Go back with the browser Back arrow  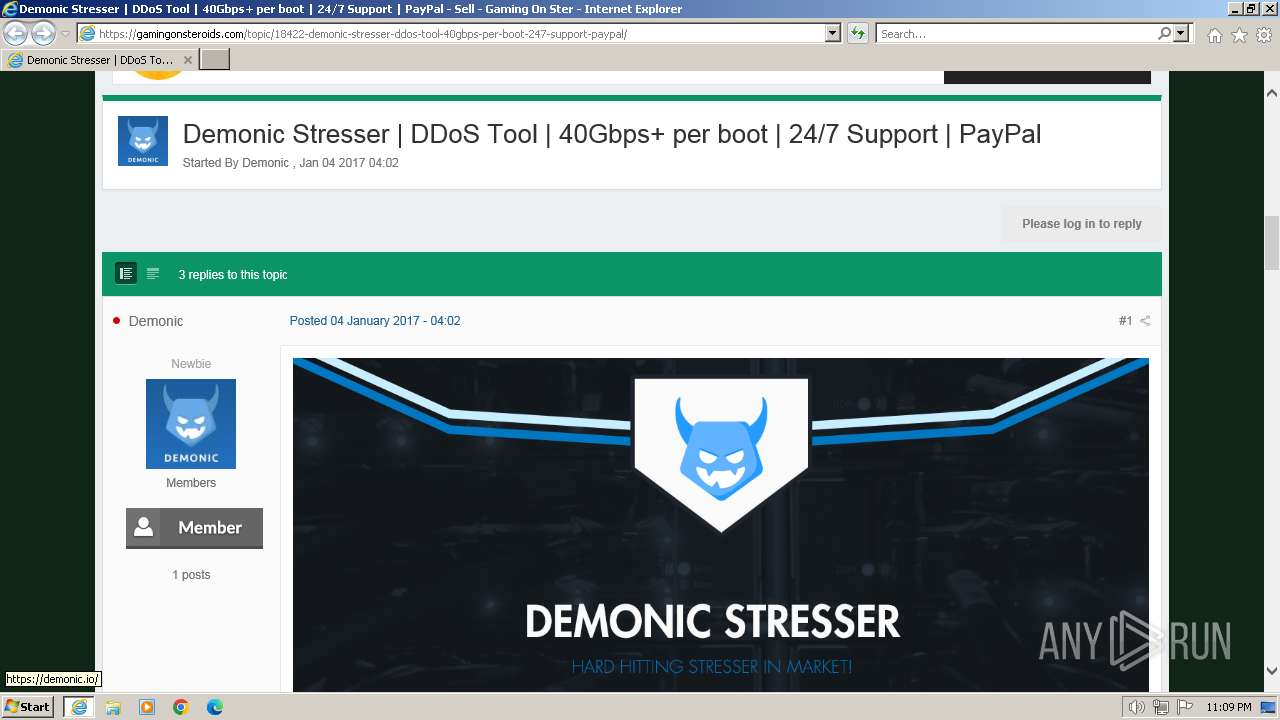pyautogui.click(x=15, y=33)
